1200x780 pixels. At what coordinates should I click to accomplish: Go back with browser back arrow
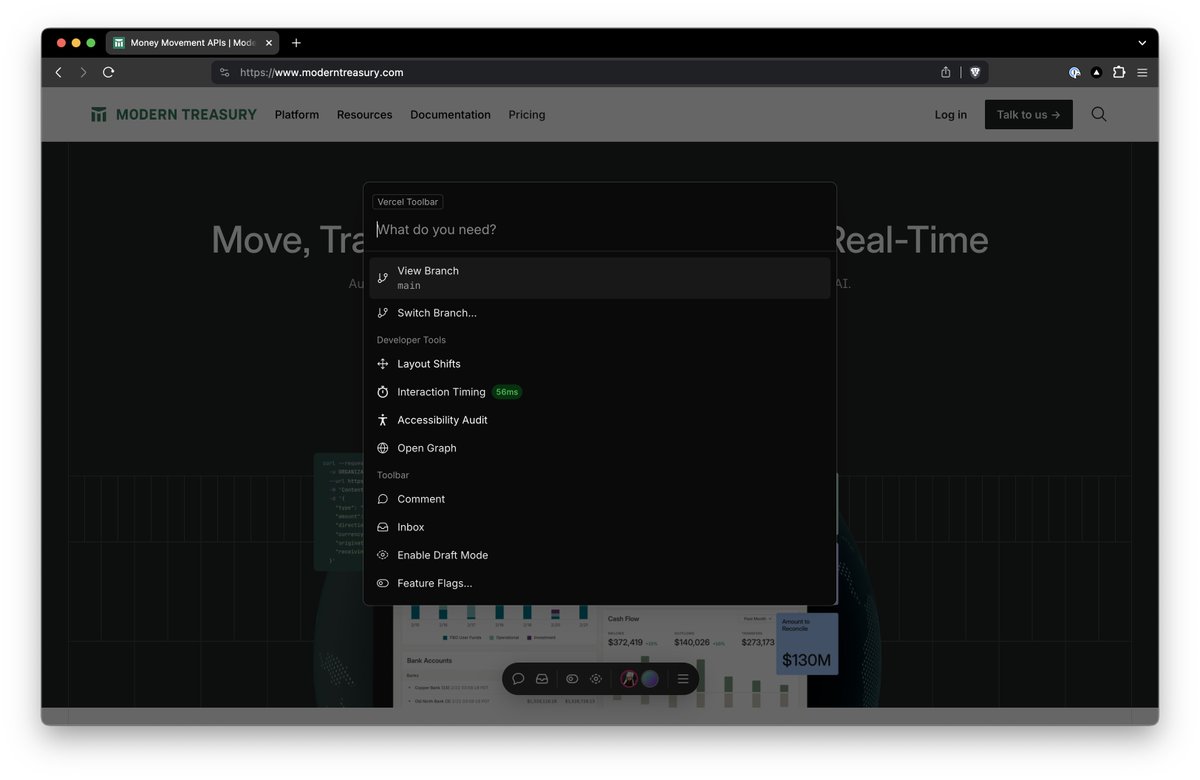coord(58,72)
